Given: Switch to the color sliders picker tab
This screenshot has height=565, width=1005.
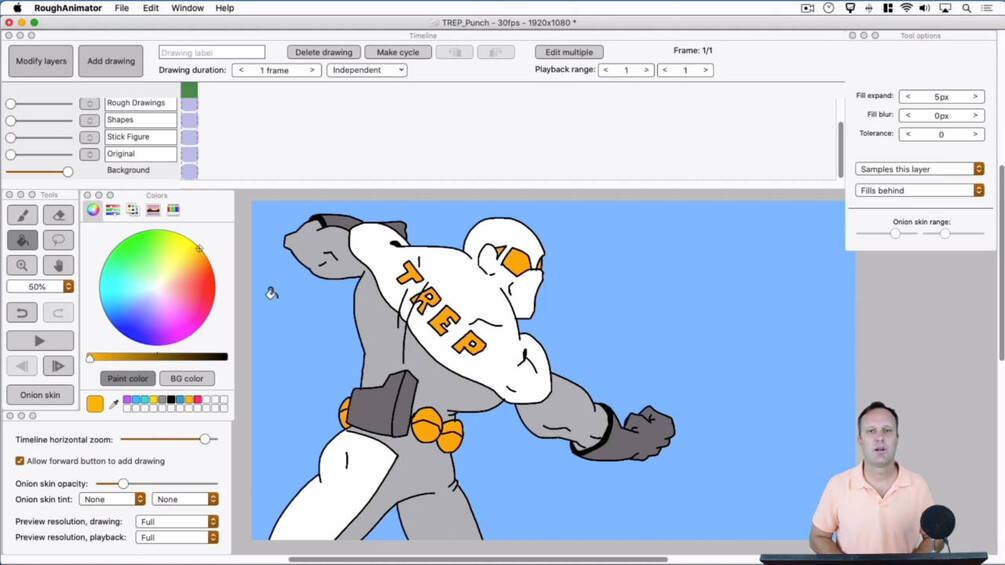Looking at the screenshot, I should click(113, 209).
